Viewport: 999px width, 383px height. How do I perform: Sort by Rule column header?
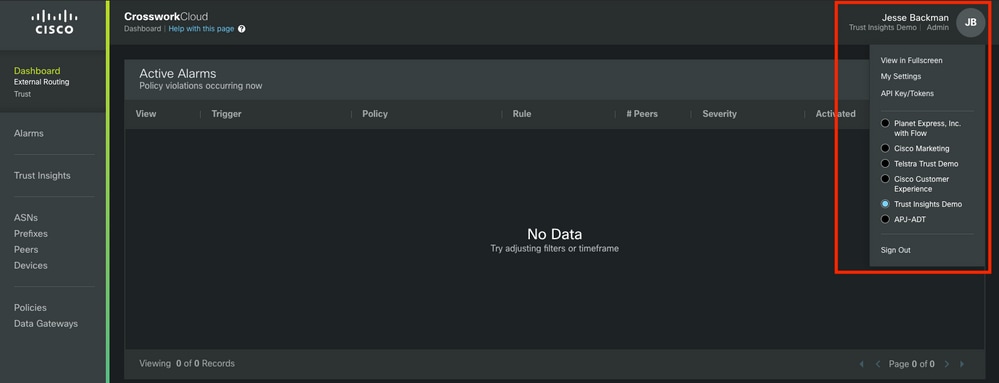click(x=522, y=114)
